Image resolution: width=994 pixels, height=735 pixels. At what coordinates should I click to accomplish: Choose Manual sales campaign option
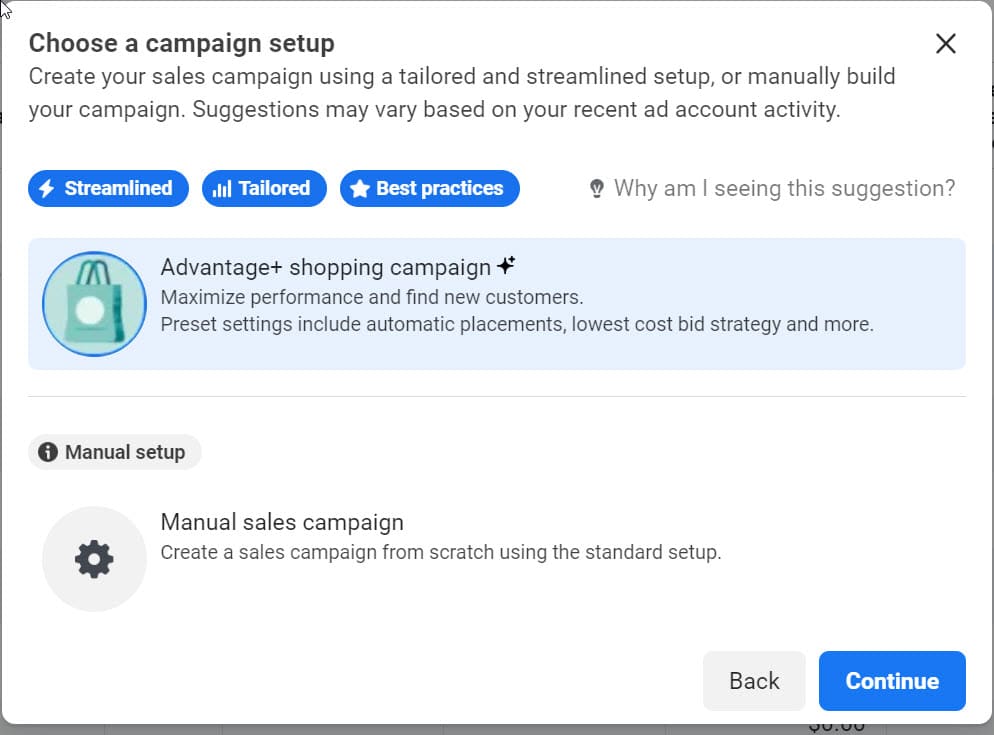tap(282, 522)
